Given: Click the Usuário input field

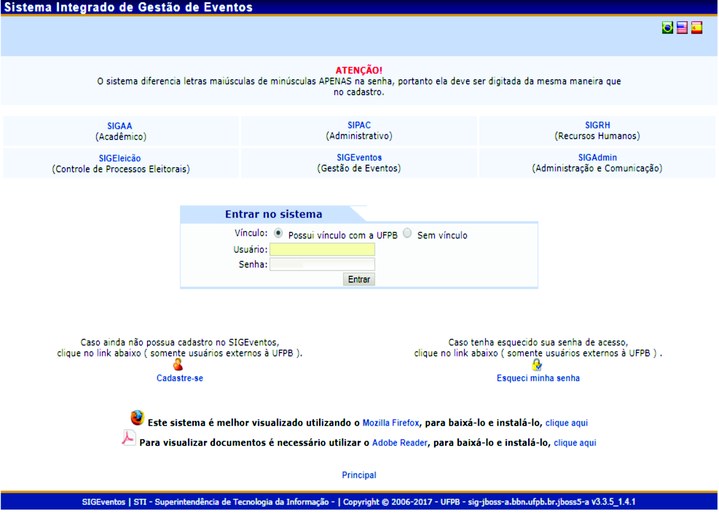Looking at the screenshot, I should (x=321, y=250).
